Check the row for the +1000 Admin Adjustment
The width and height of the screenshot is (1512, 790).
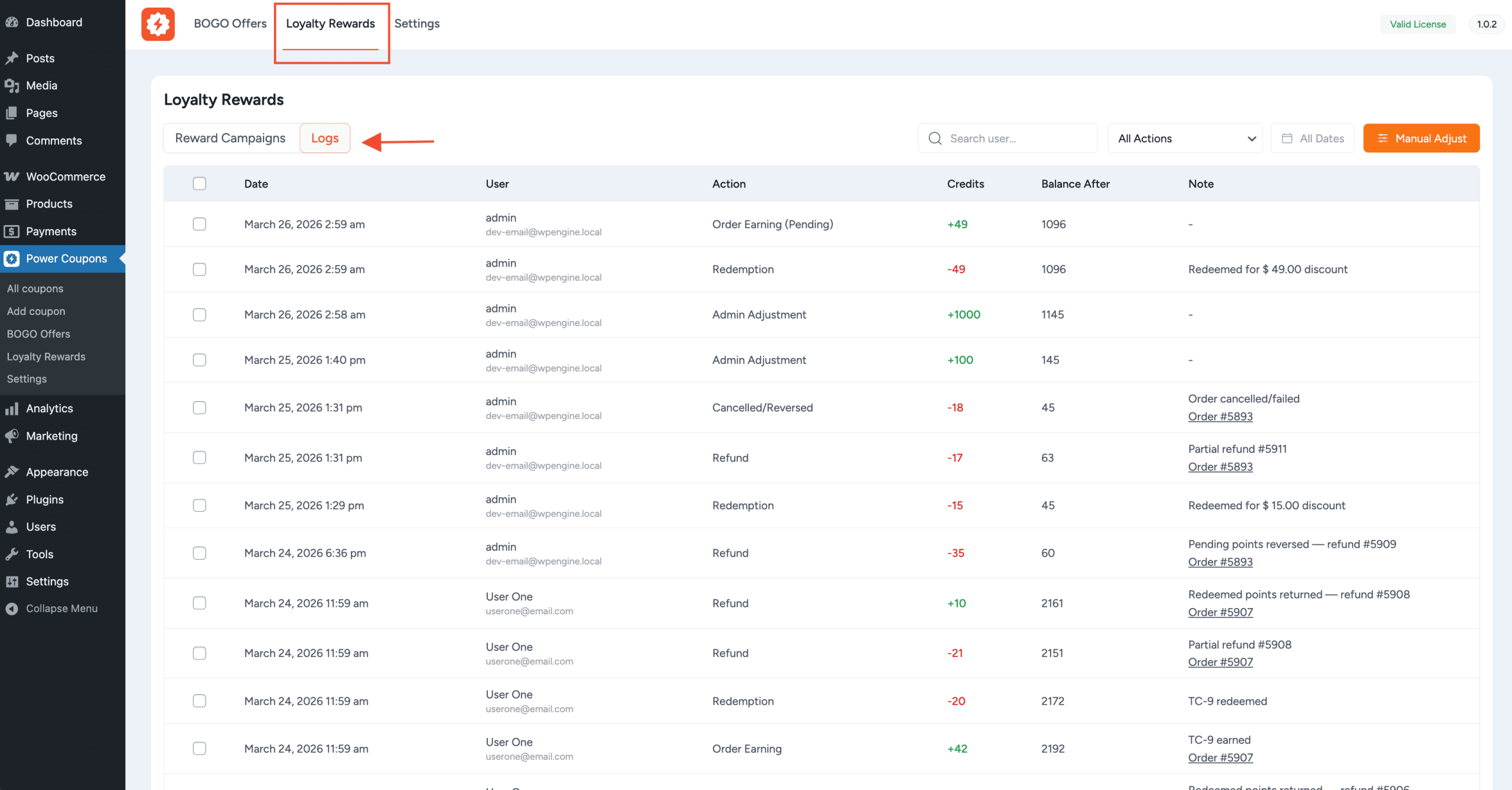click(200, 314)
